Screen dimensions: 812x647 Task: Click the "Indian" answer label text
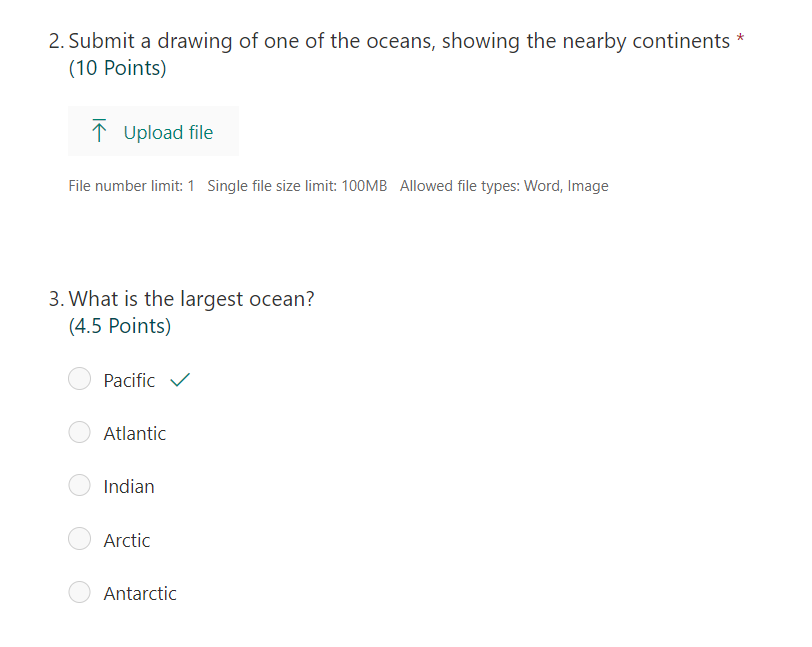(x=129, y=487)
